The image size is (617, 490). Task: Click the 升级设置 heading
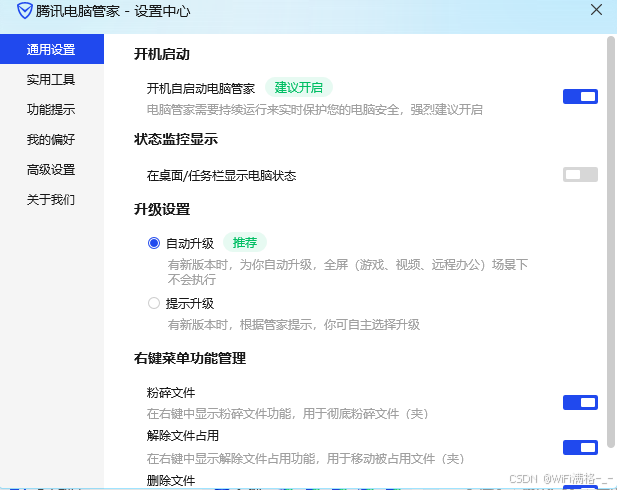[162, 209]
